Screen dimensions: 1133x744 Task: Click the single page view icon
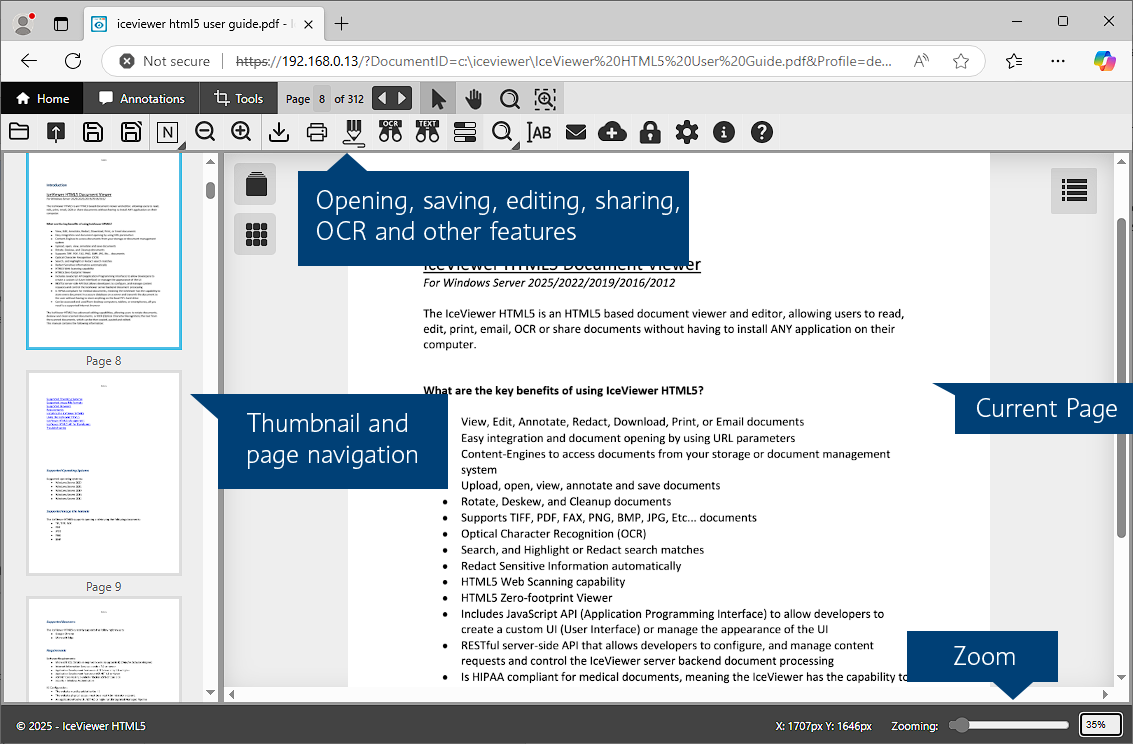pos(256,183)
